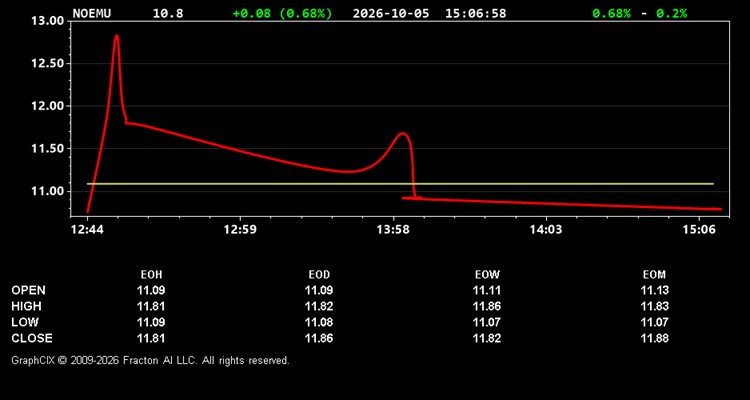The image size is (750, 400).
Task: Select the EOH column header
Action: point(151,275)
